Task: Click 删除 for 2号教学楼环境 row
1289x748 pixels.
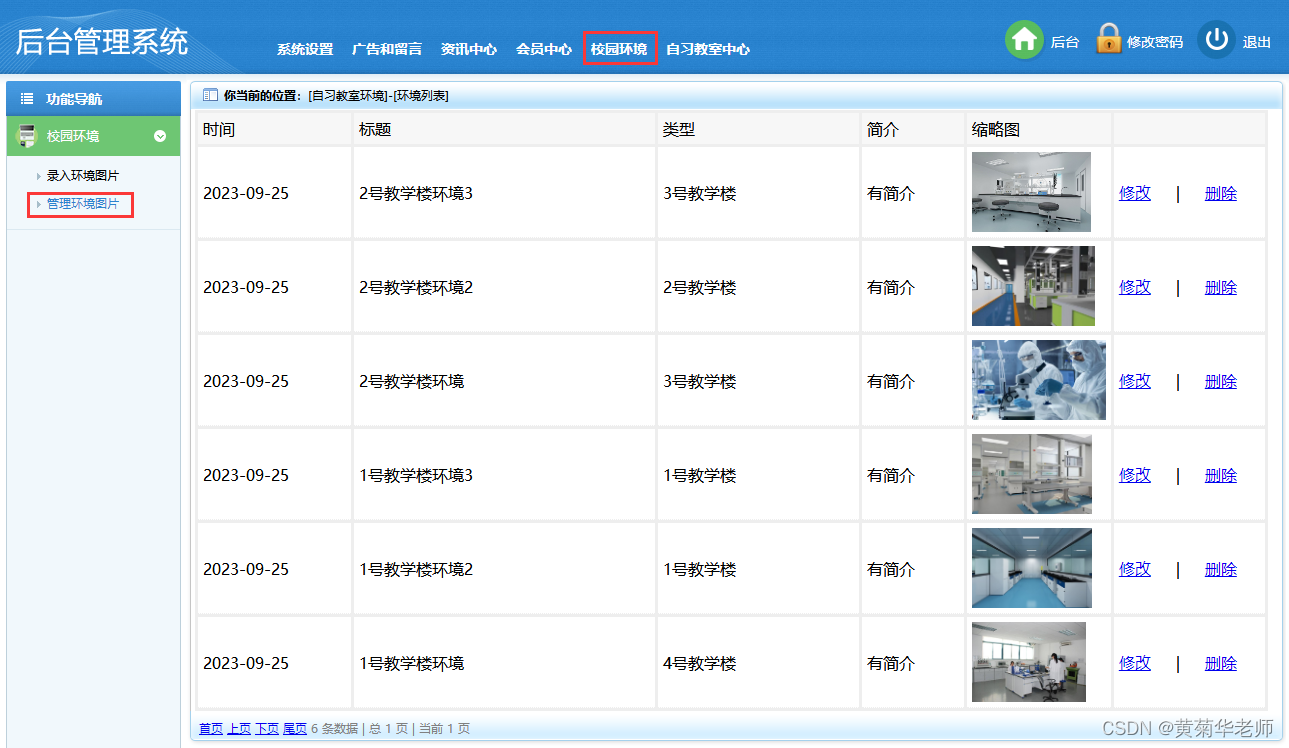Action: coord(1221,381)
